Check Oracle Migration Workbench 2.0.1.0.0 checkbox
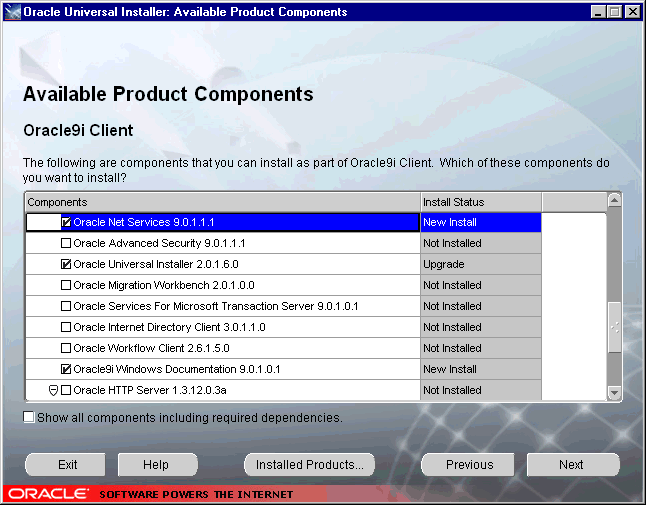Image resolution: width=646 pixels, height=505 pixels. click(66, 285)
